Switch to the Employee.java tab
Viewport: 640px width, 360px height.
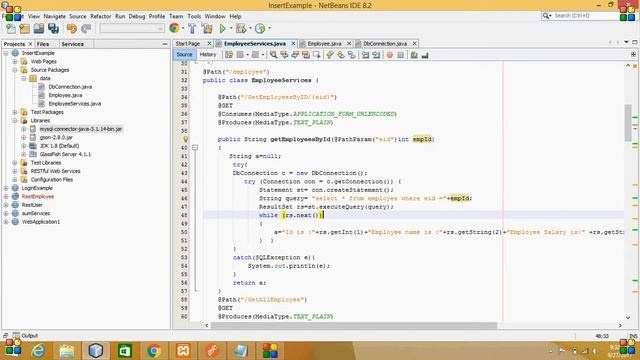point(324,43)
